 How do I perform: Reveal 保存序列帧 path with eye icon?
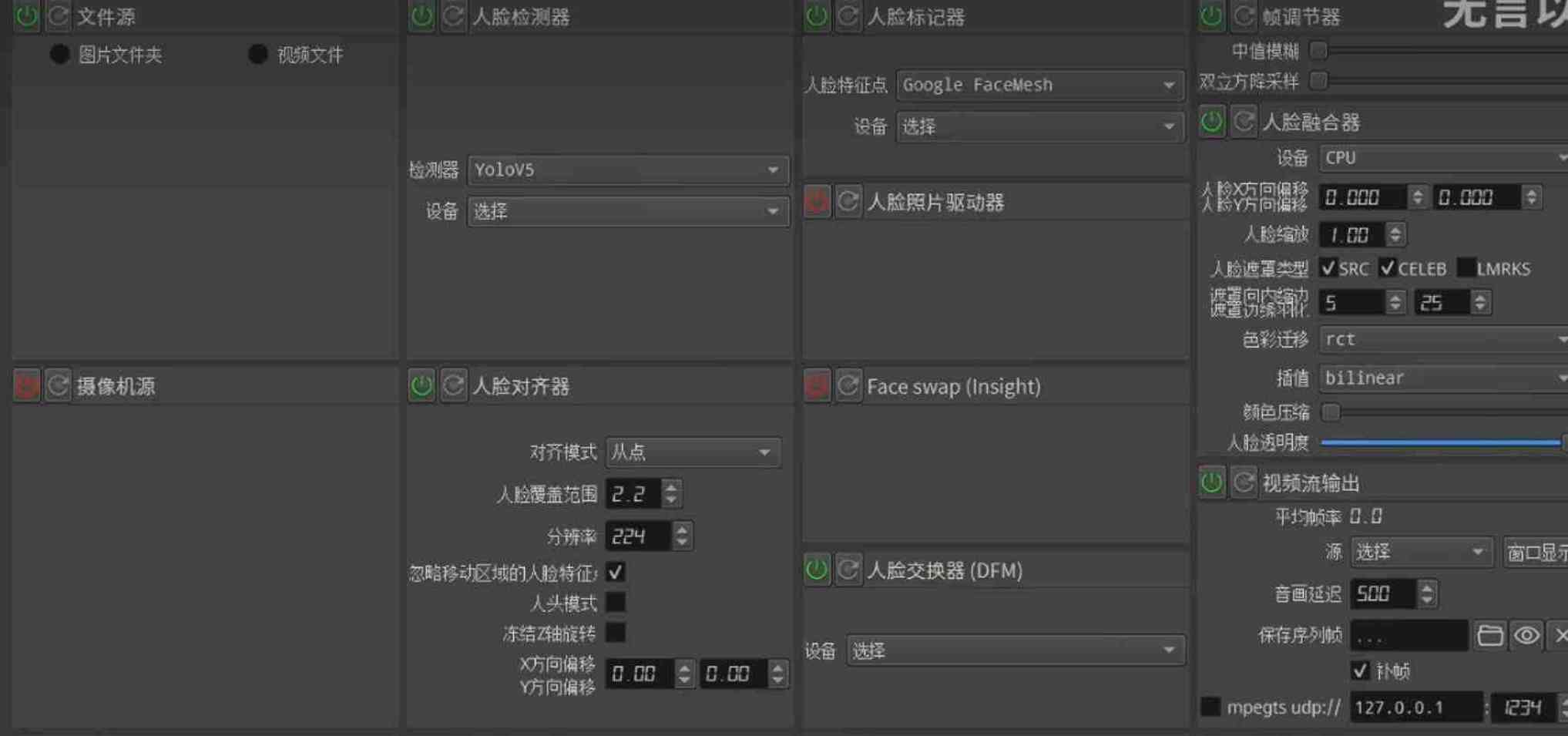click(x=1526, y=635)
